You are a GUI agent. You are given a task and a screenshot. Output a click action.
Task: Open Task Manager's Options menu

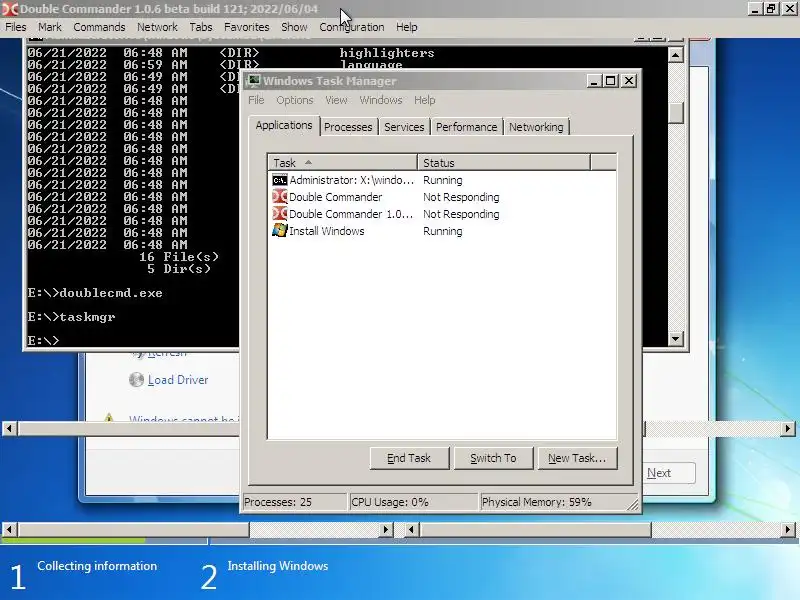294,100
